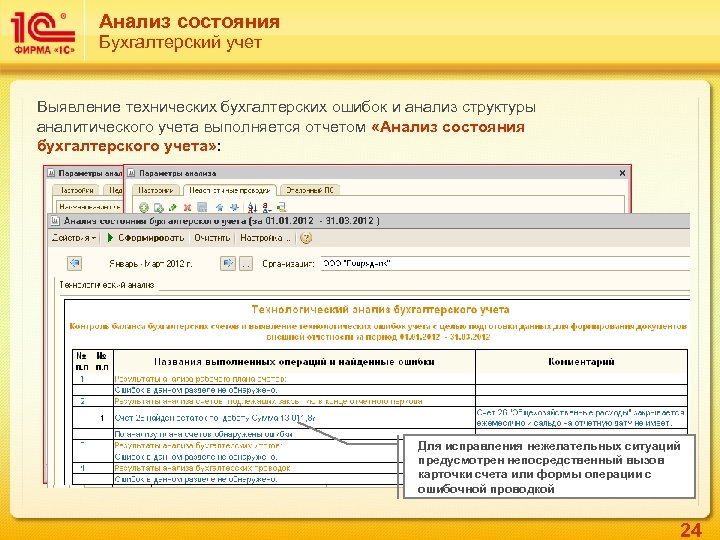The width and height of the screenshot is (720, 540).
Task: Click the input field in the left back window
Action: click(90, 207)
